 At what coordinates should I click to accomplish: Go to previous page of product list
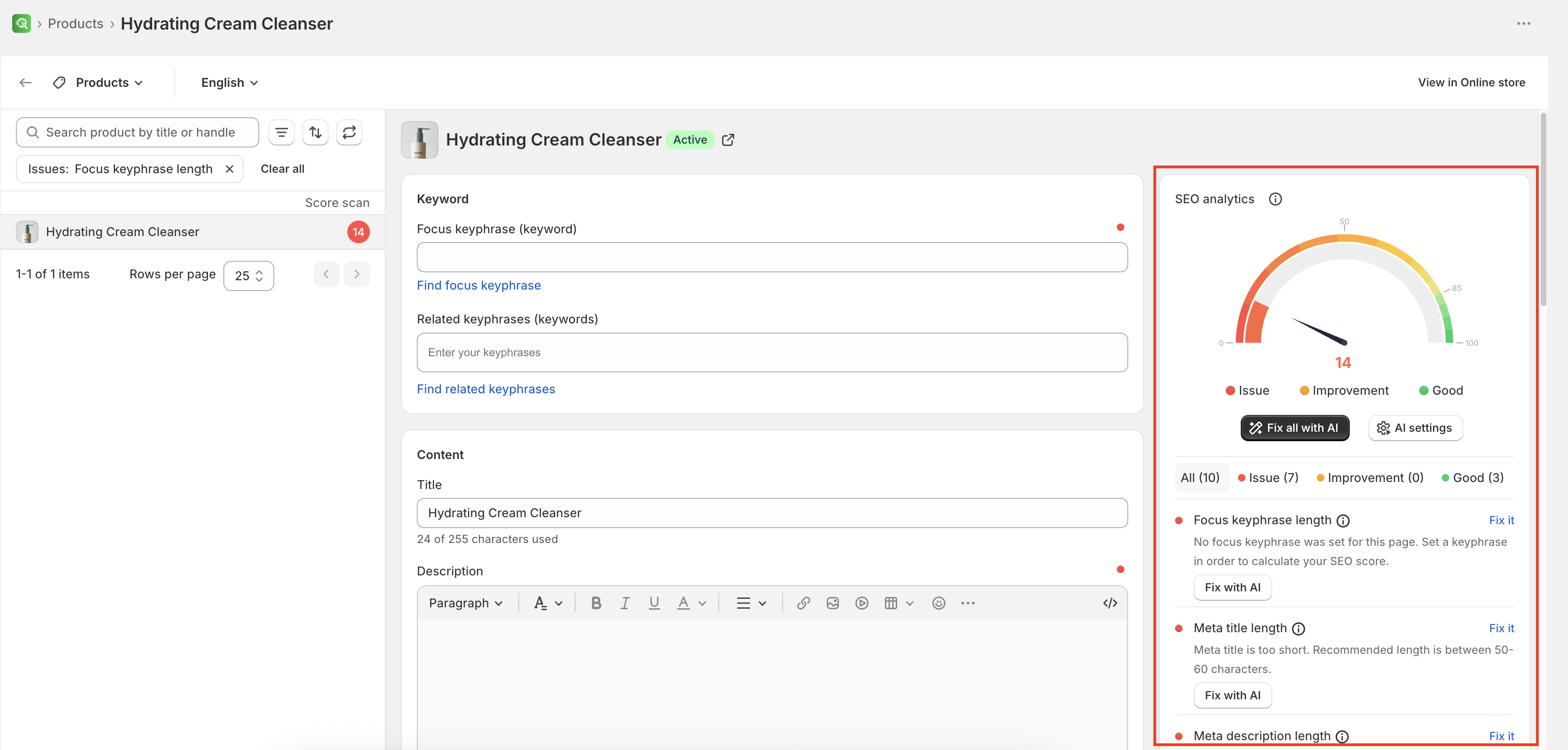coord(326,274)
